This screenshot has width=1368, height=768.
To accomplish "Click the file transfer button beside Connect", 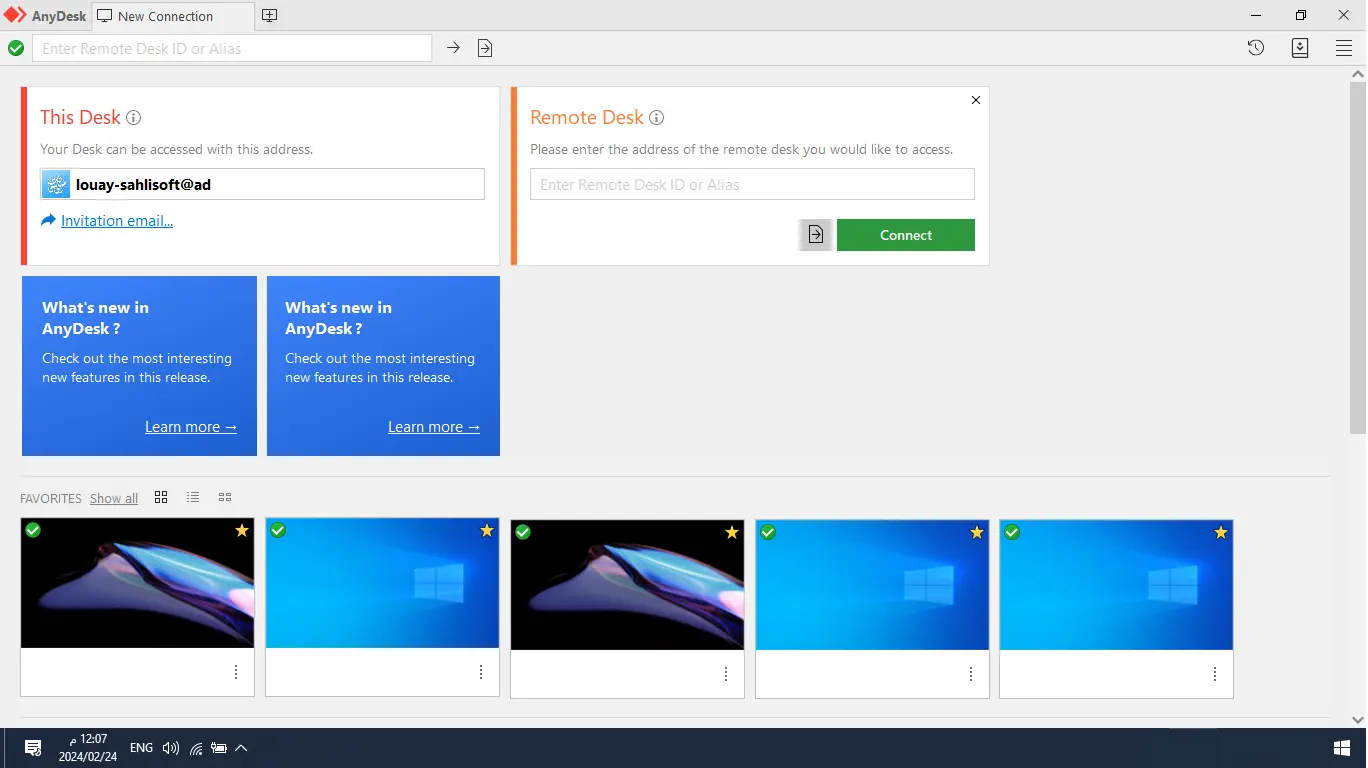I will coord(816,235).
